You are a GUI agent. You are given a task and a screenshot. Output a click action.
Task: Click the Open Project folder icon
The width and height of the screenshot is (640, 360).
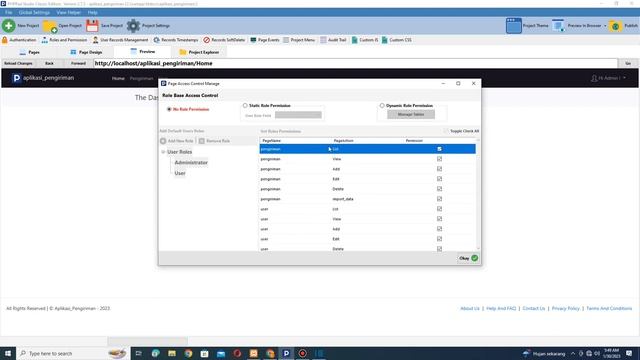click(x=50, y=26)
